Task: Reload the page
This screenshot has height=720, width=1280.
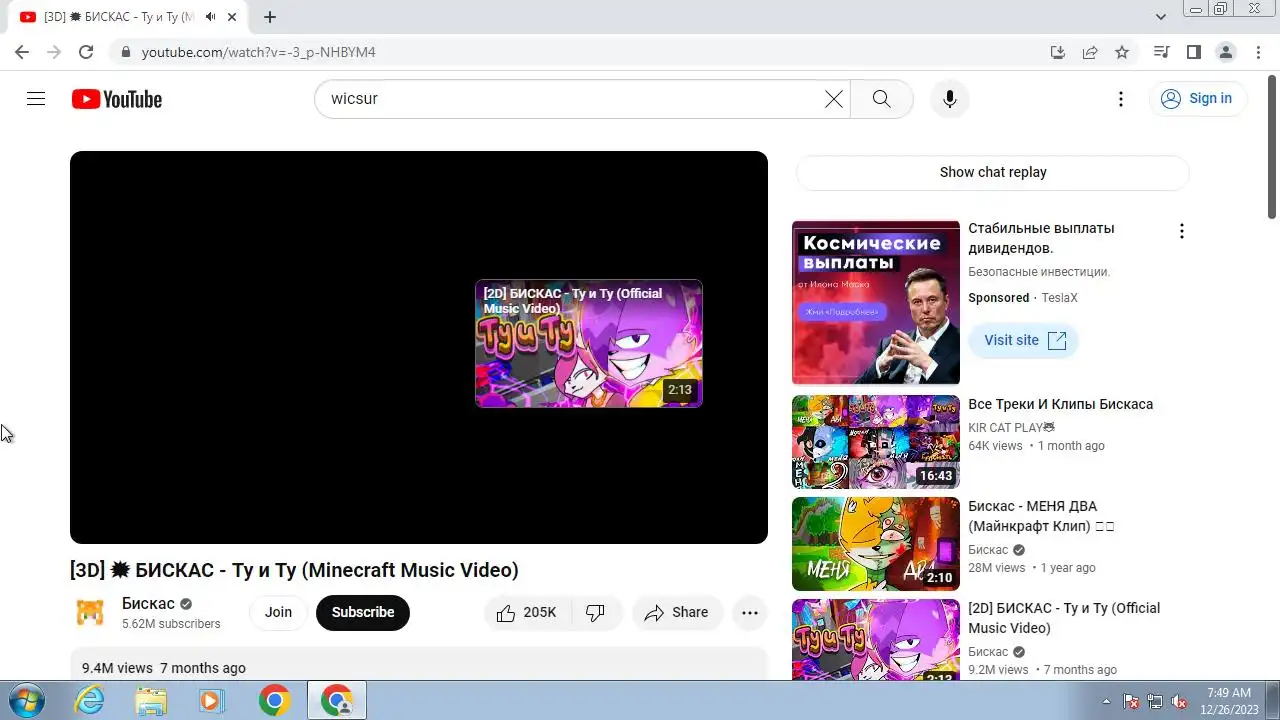Action: pos(86,52)
